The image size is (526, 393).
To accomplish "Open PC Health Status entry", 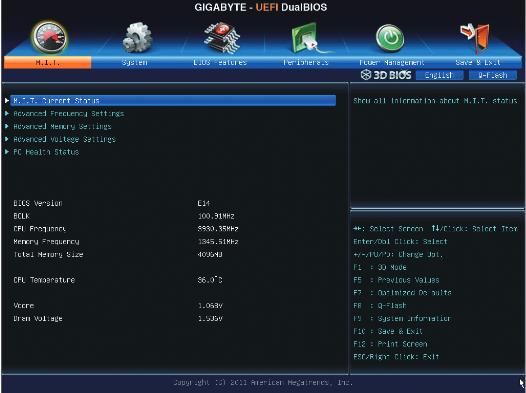I will click(46, 152).
